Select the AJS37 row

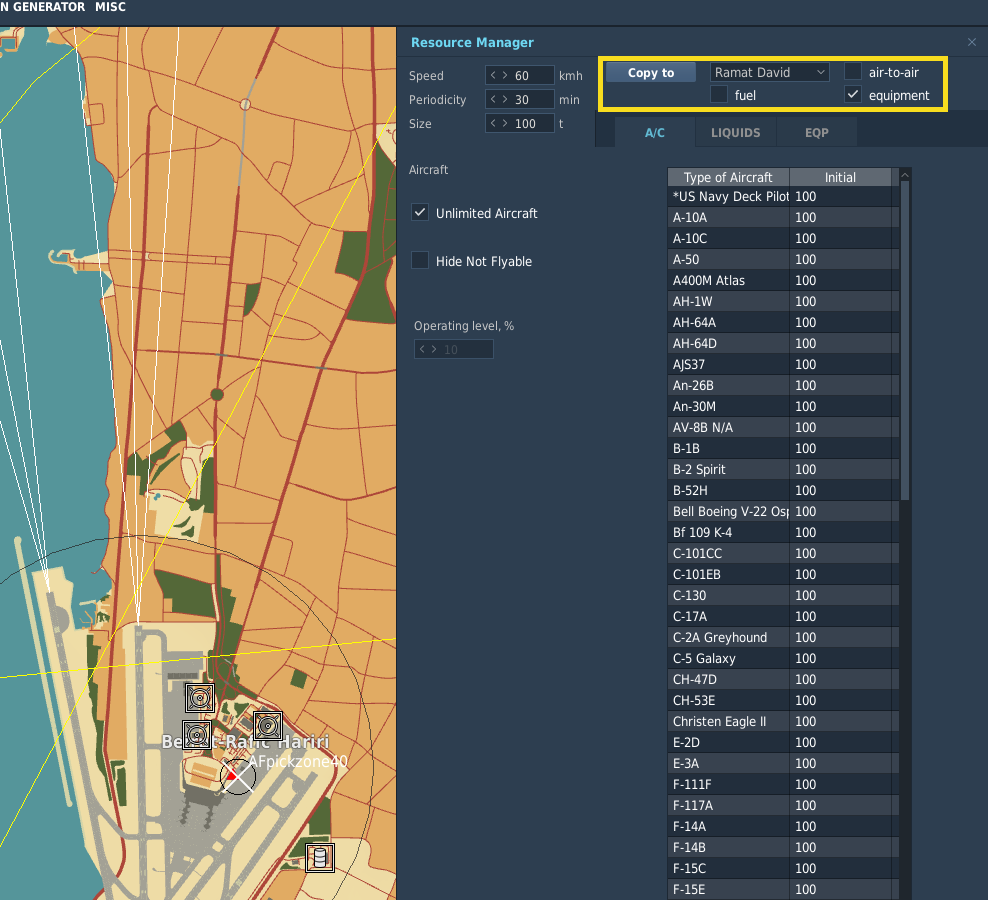pyautogui.click(x=783, y=364)
